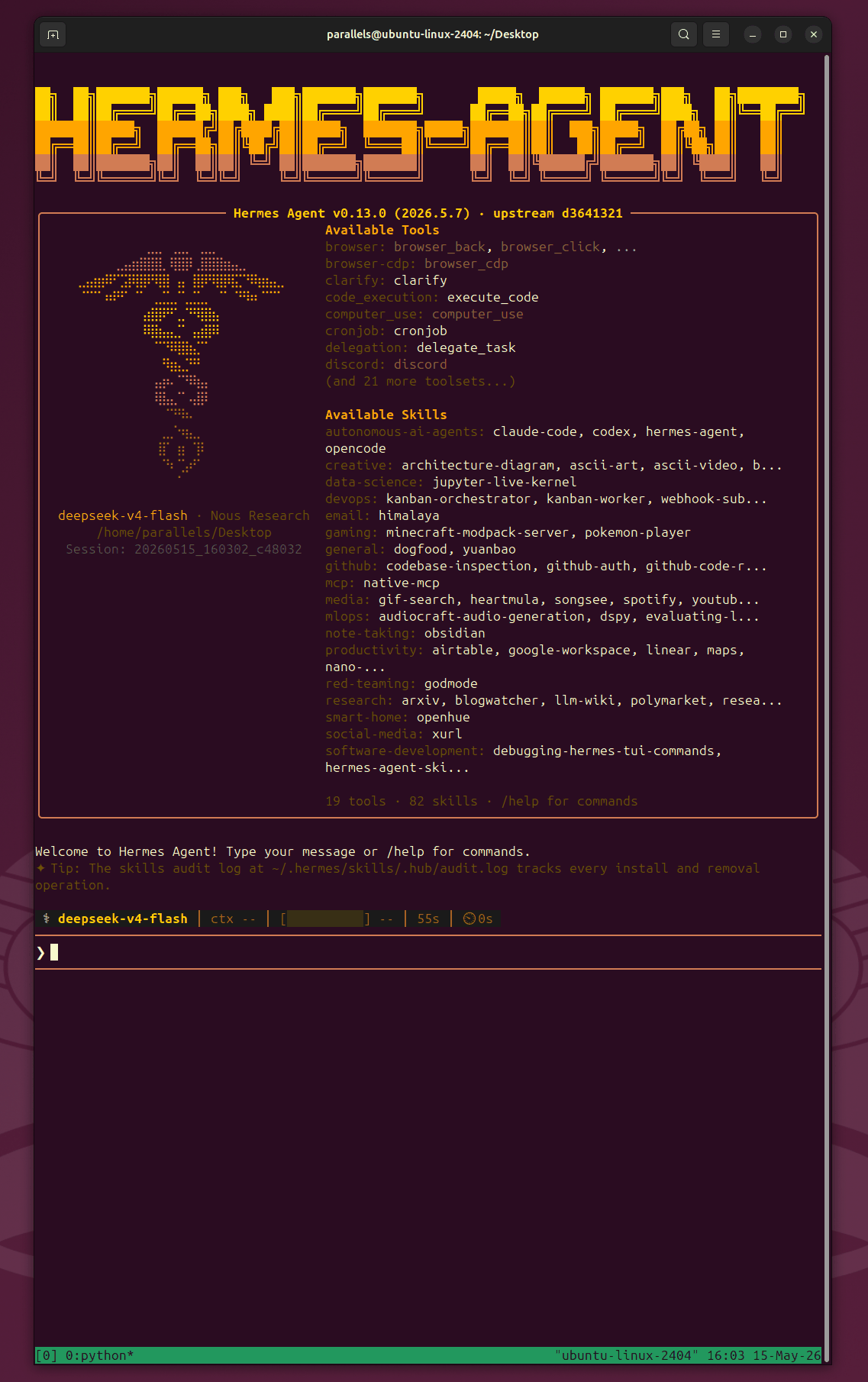
Task: Click the deepseek-v4-flash model in status bar
Action: tap(123, 919)
